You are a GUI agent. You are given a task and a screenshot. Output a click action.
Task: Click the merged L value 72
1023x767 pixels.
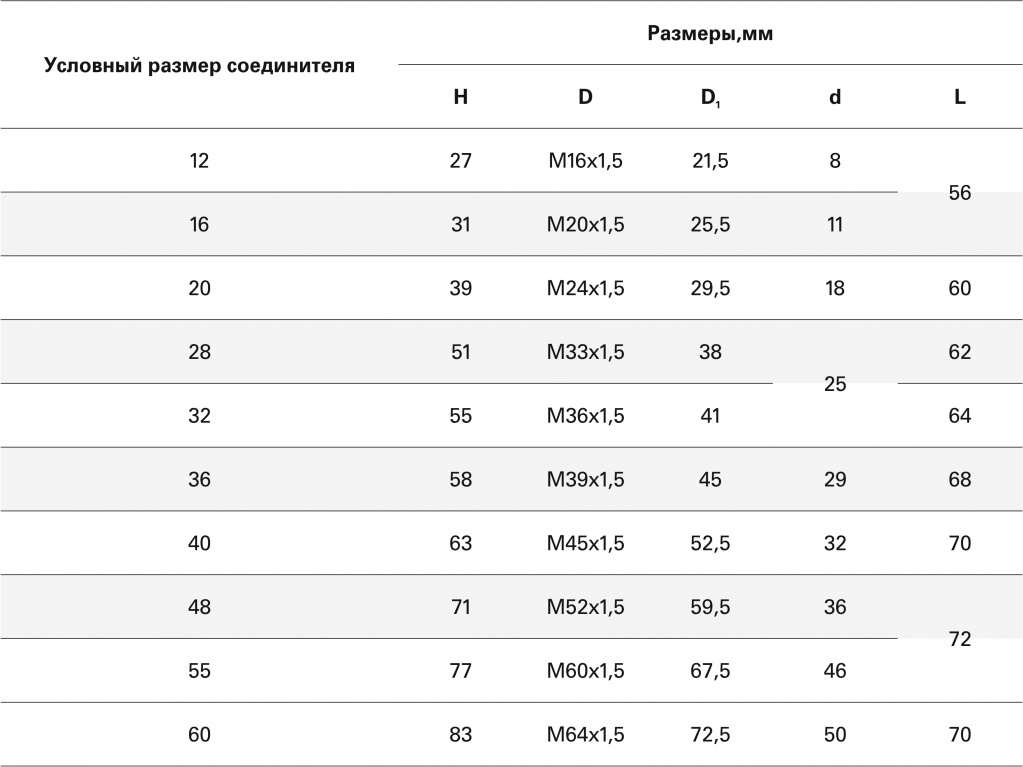coord(960,639)
